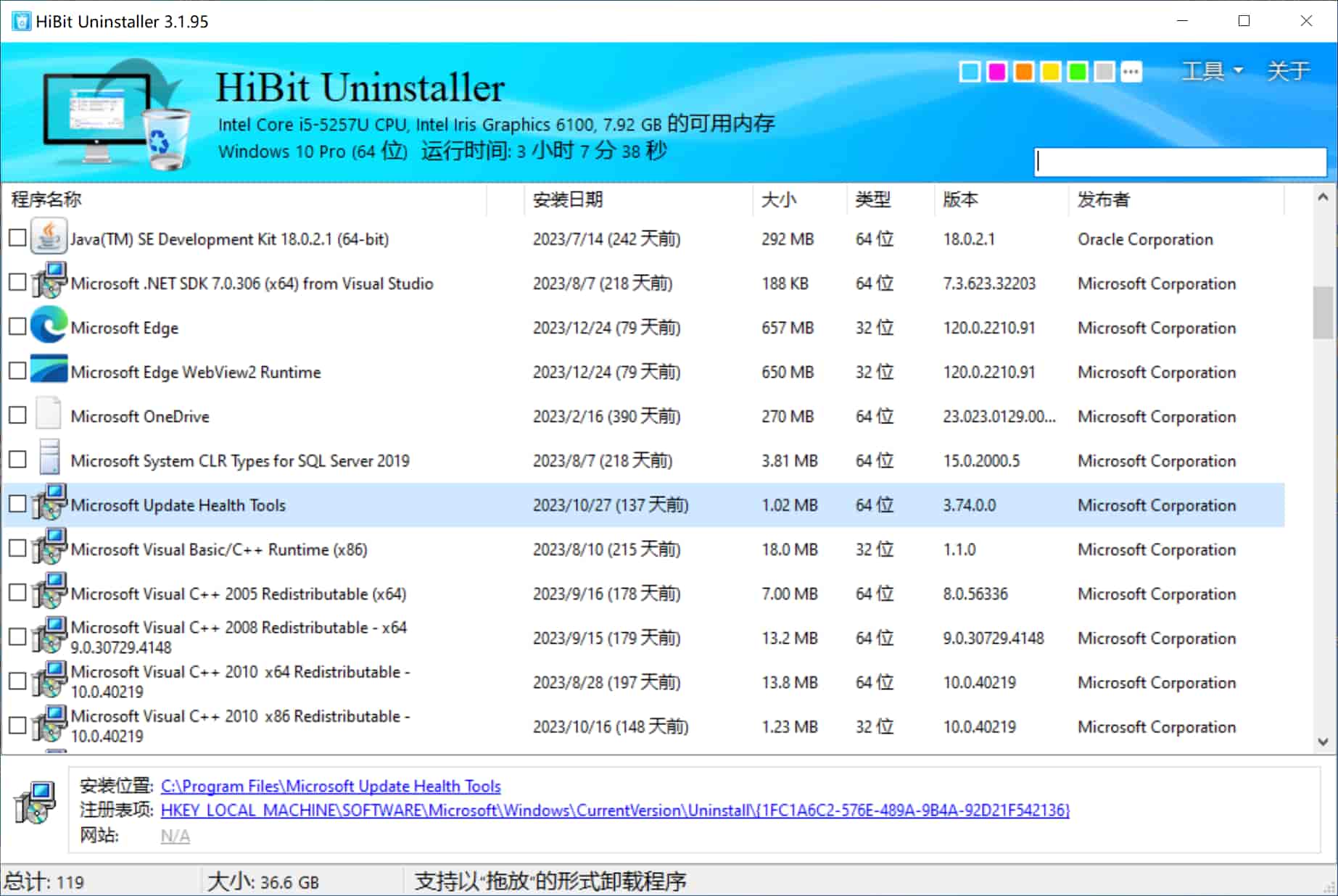Click the Microsoft .NET SDK installer icon
1338x896 pixels.
click(x=49, y=281)
